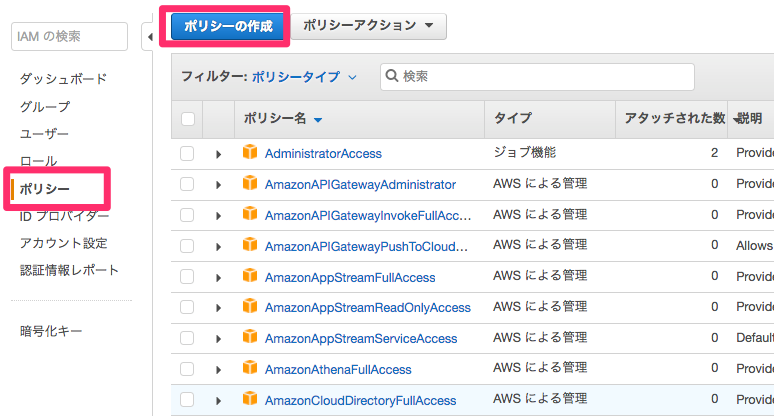Image resolution: width=774 pixels, height=416 pixels.
Task: Click the AmazonAppStreamServiceAccess policy box icon
Action: coord(250,337)
